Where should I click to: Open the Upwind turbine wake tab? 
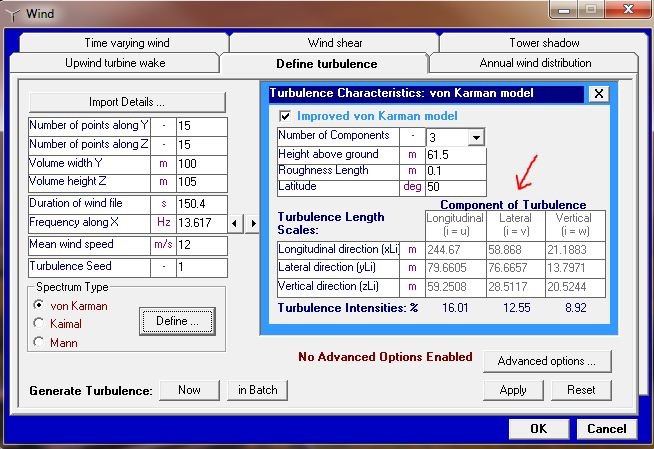(115, 63)
